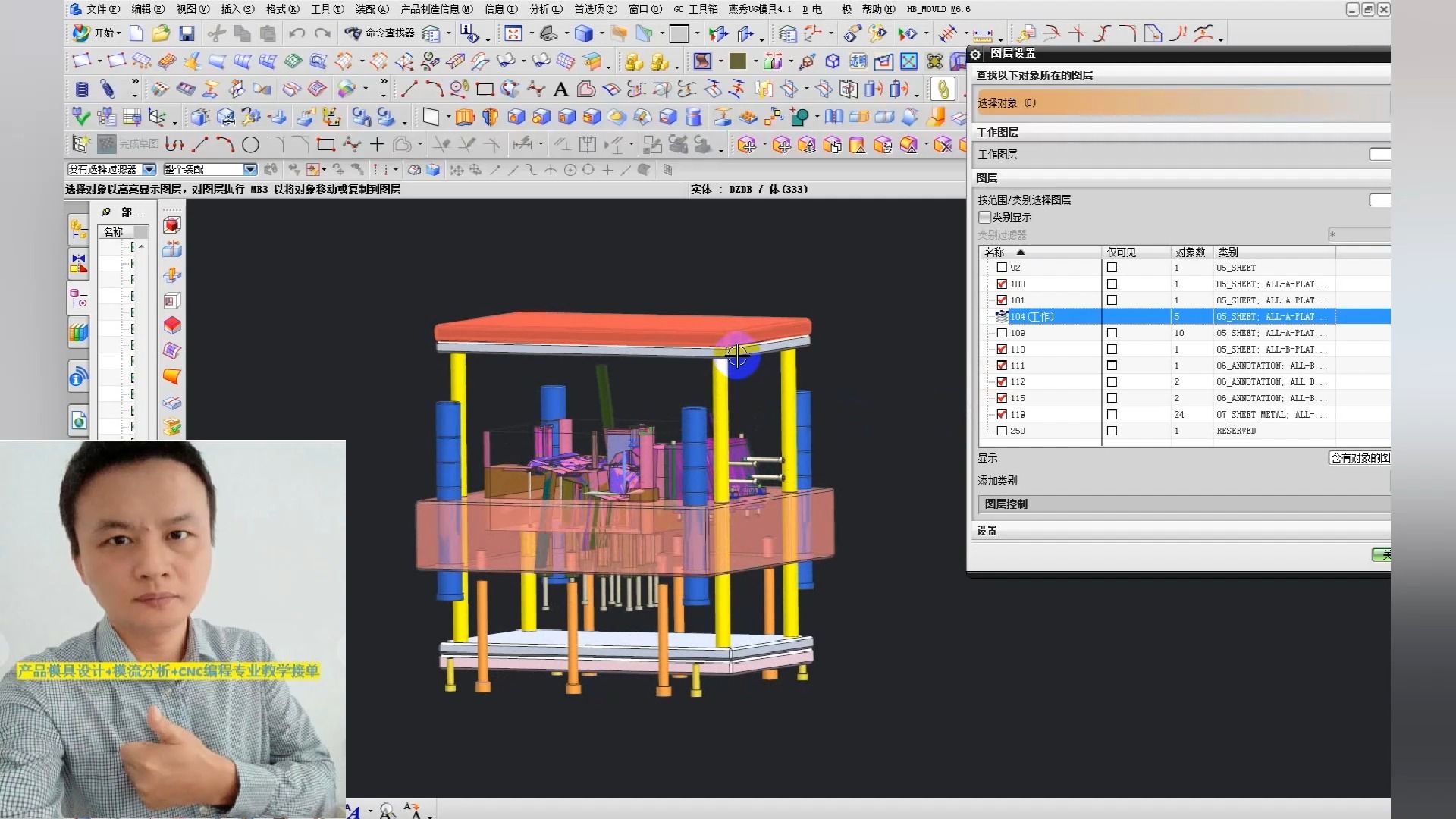The height and width of the screenshot is (819, 1456).
Task: Click the spring helix icon in toolbar
Action: coord(82,89)
